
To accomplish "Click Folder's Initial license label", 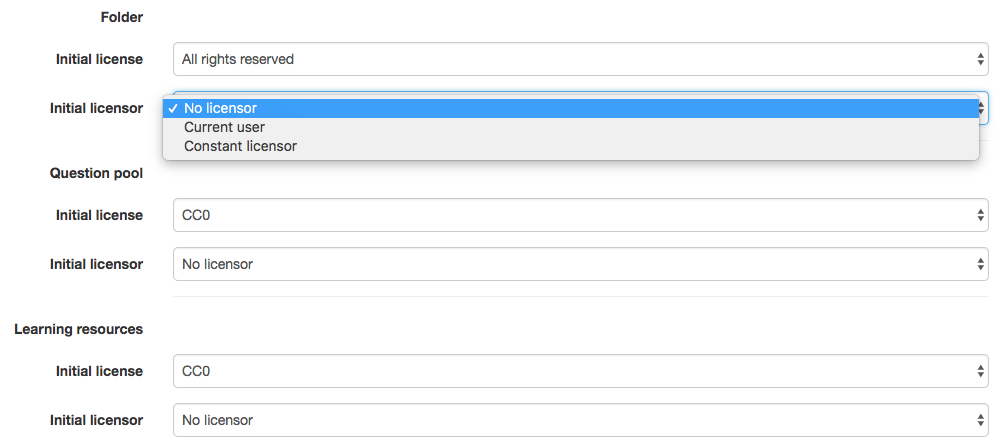I will click(99, 59).
